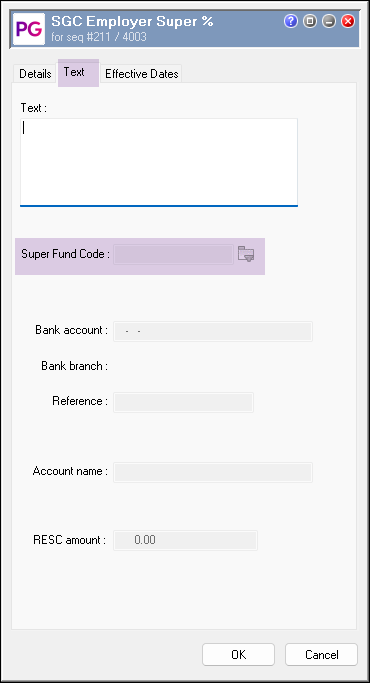Click the restore window icon in title bar
Image resolution: width=370 pixels, height=683 pixels.
(x=310, y=21)
